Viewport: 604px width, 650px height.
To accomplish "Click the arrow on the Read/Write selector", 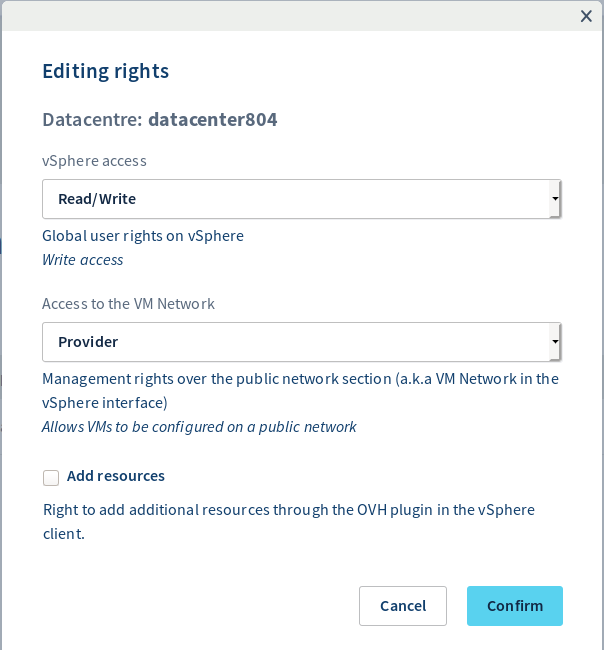I will [x=554, y=199].
